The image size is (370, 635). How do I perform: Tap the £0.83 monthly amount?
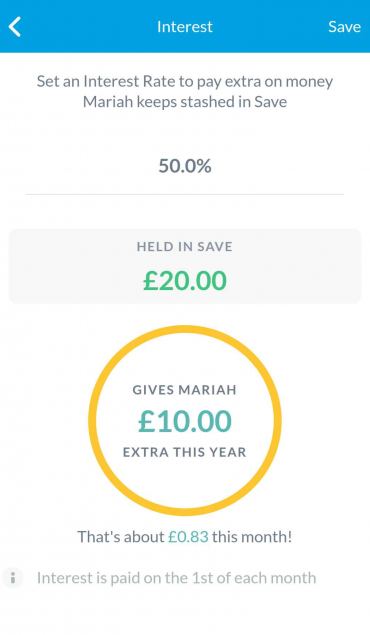point(188,537)
